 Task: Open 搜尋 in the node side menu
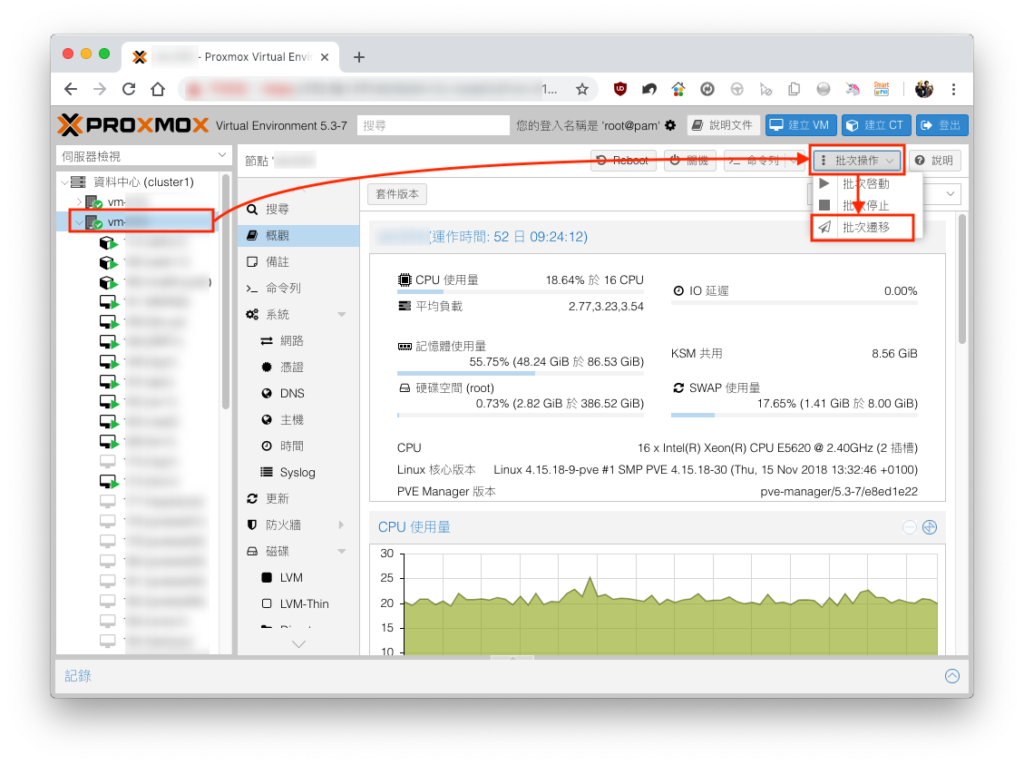[x=298, y=209]
